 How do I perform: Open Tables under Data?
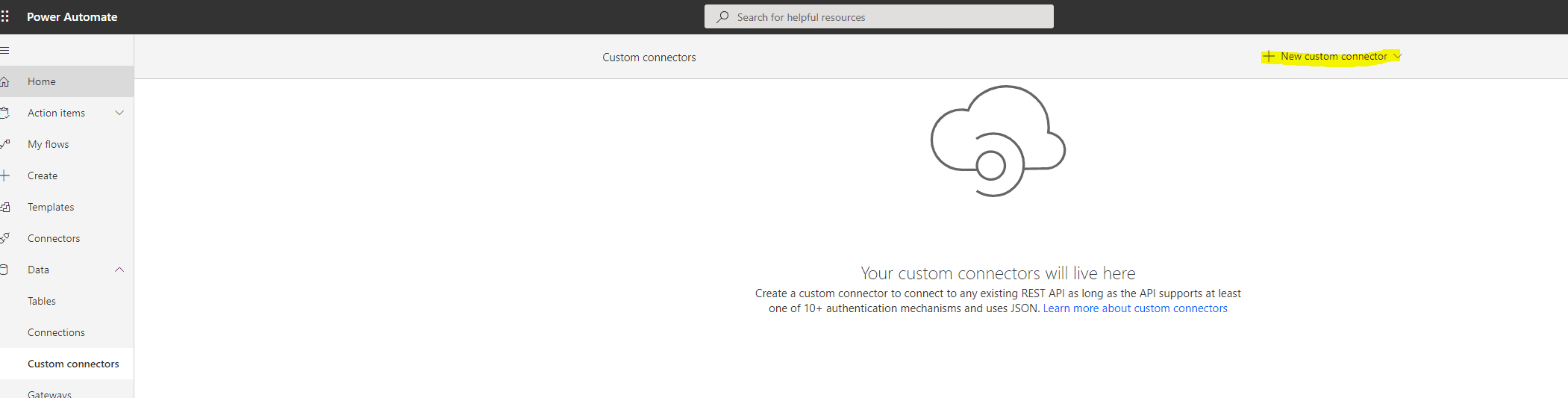pos(42,301)
